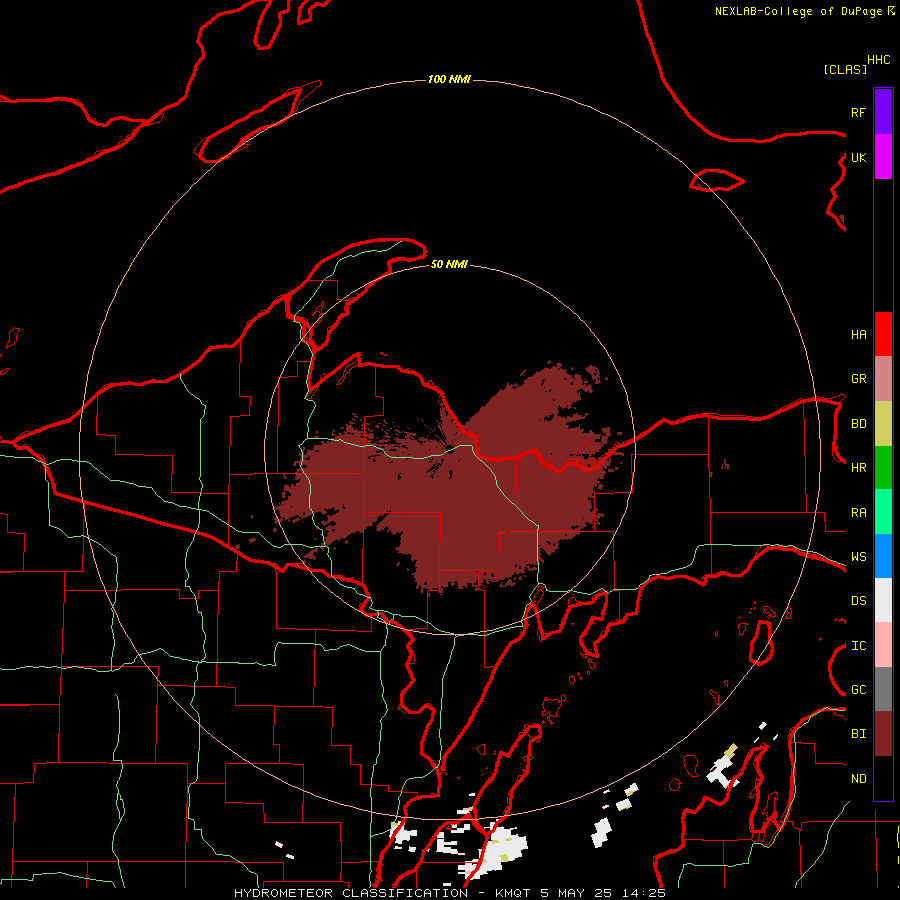Viewport: 900px width, 900px height.
Task: Click the GC legend label
Action: (858, 690)
